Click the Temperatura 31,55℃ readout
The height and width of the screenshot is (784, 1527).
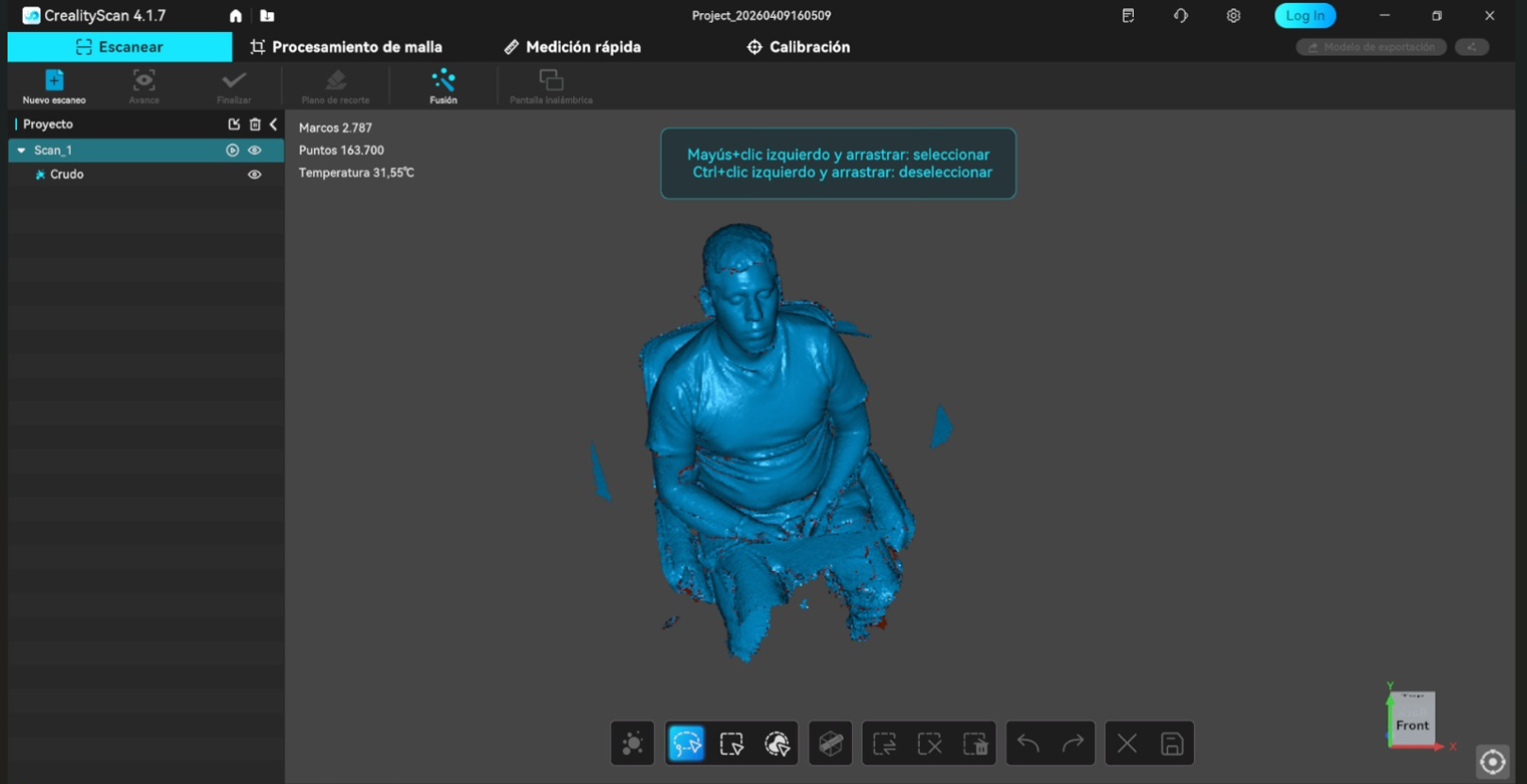click(x=356, y=172)
